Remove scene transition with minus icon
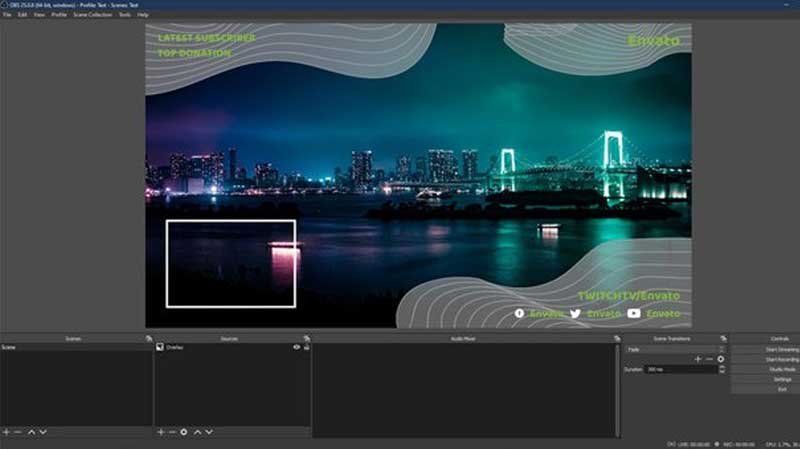The image size is (800, 450). (x=709, y=359)
